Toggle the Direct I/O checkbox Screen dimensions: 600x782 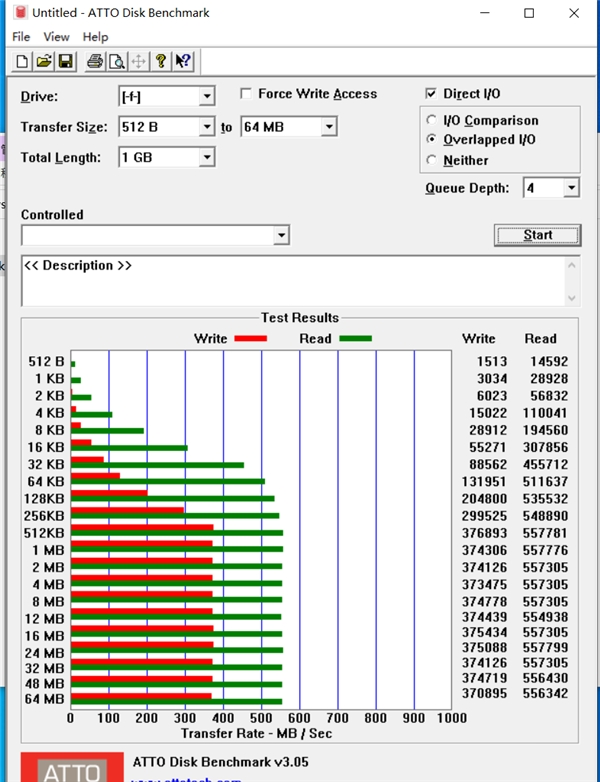pos(431,94)
